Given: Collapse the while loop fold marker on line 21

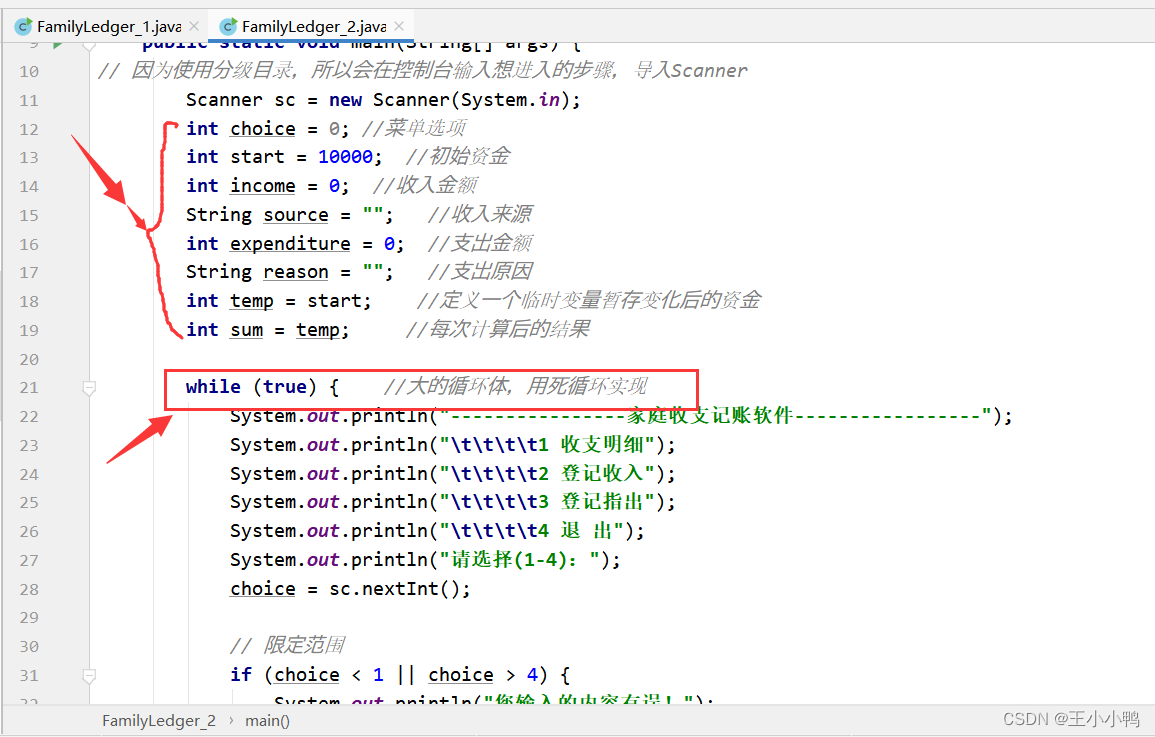Looking at the screenshot, I should click(89, 387).
